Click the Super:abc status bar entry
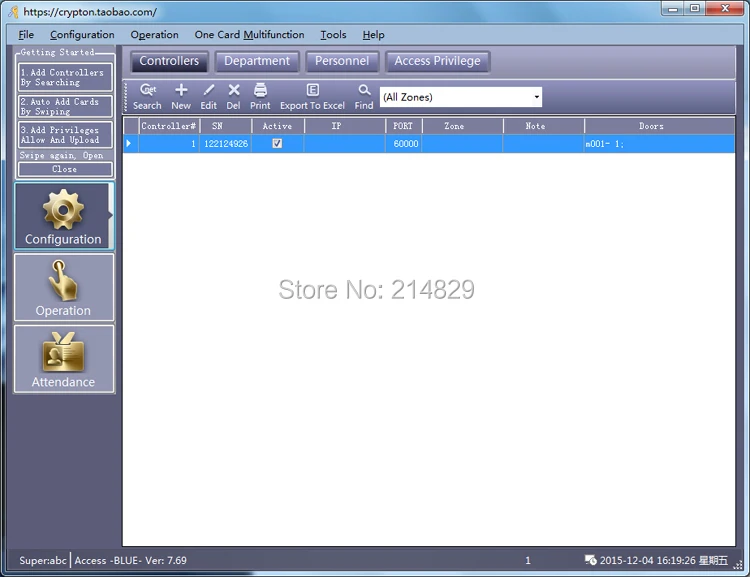 click(43, 560)
